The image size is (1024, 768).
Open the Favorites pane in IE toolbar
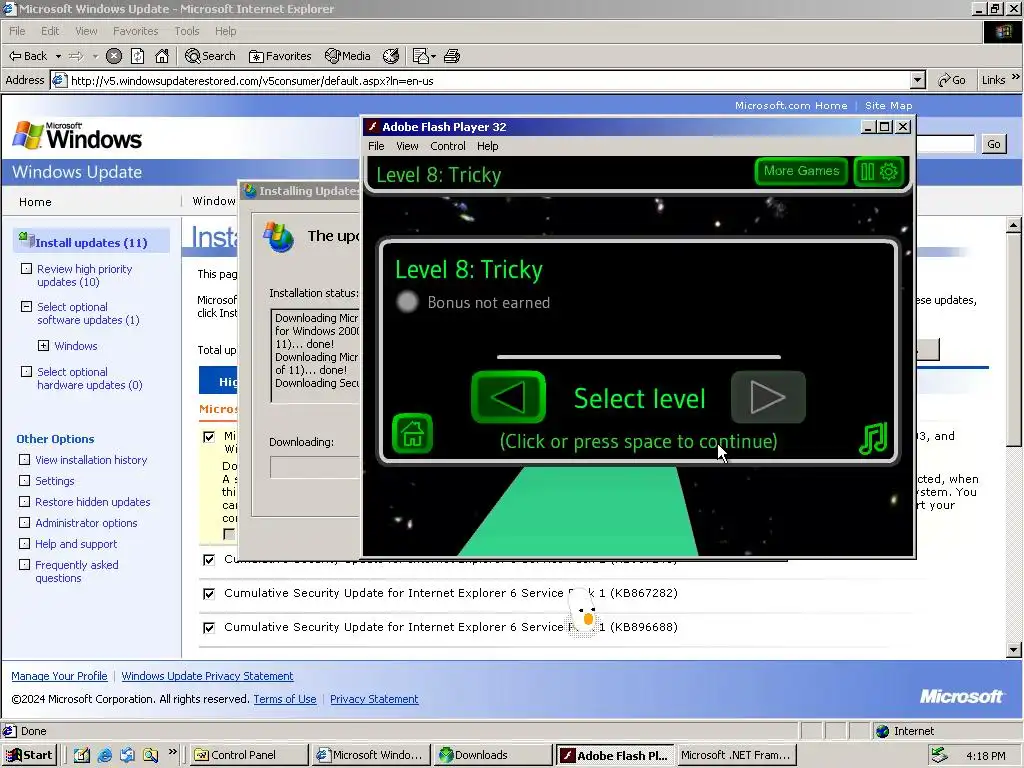point(280,56)
